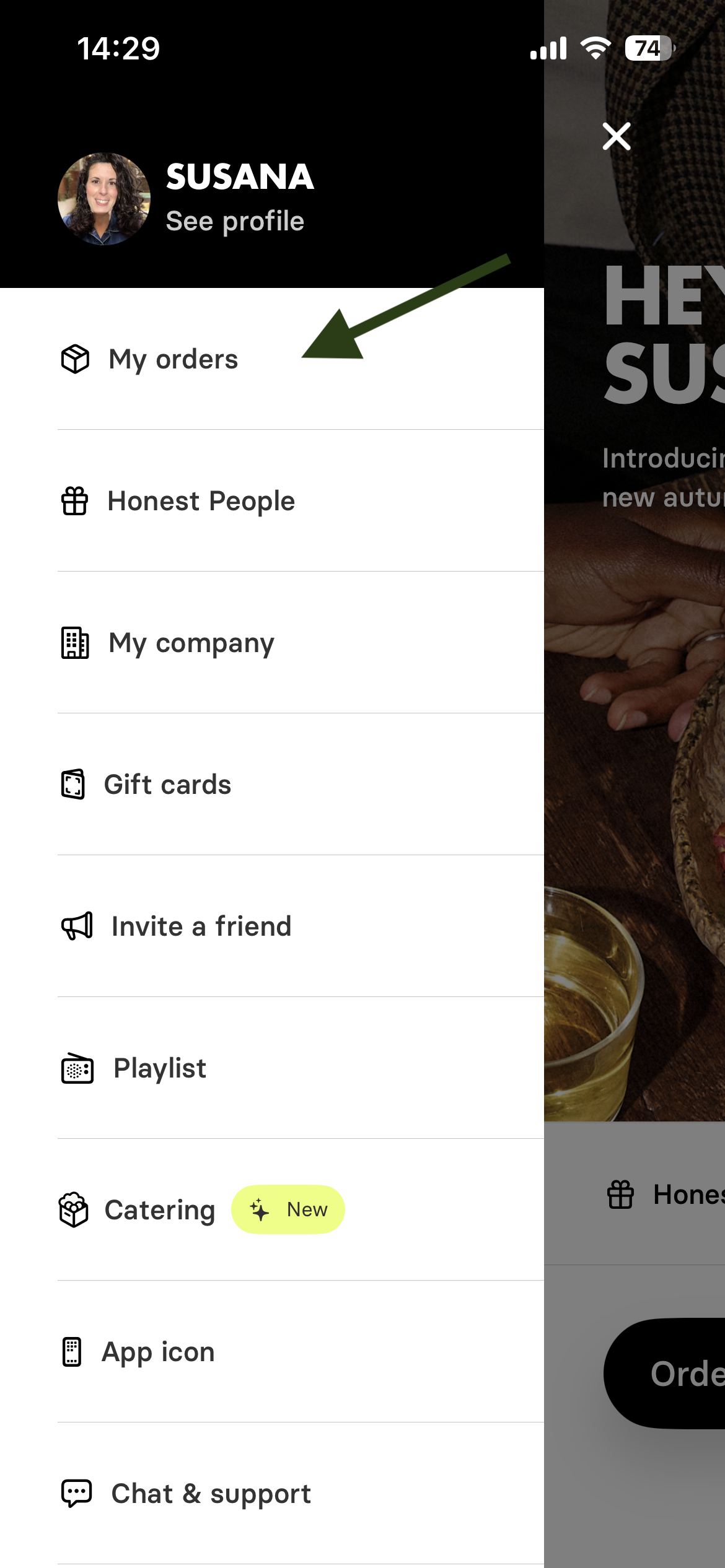Tap Susana's profile photo
This screenshot has width=725, height=1568.
point(104,199)
